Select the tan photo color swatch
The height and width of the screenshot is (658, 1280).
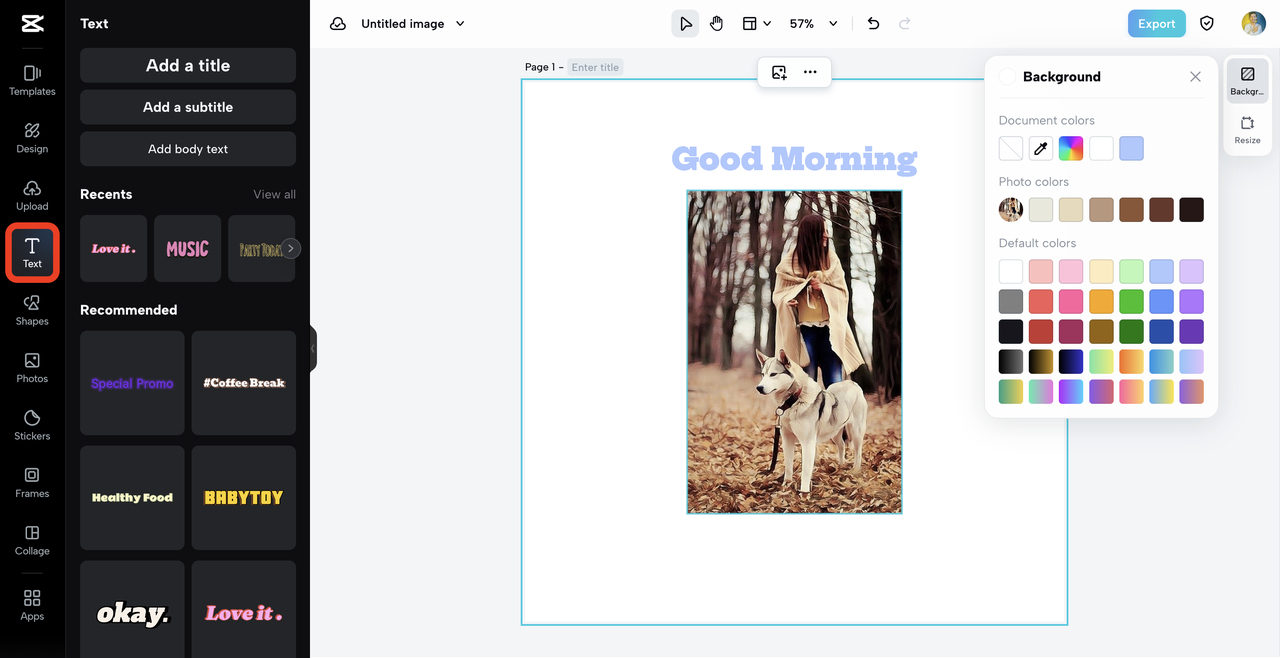click(1101, 210)
